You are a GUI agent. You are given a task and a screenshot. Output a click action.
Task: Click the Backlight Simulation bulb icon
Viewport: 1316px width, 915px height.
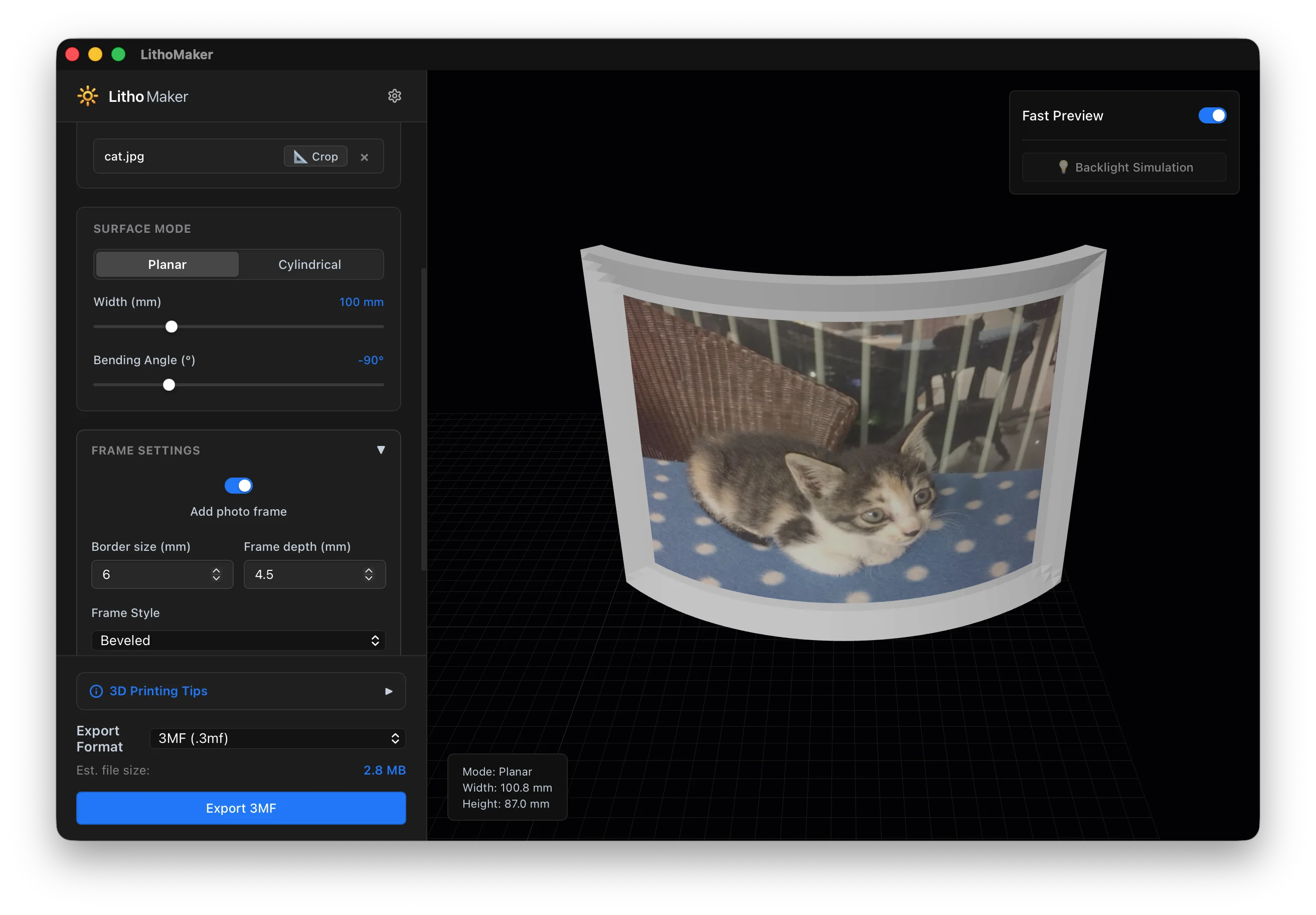[1063, 167]
